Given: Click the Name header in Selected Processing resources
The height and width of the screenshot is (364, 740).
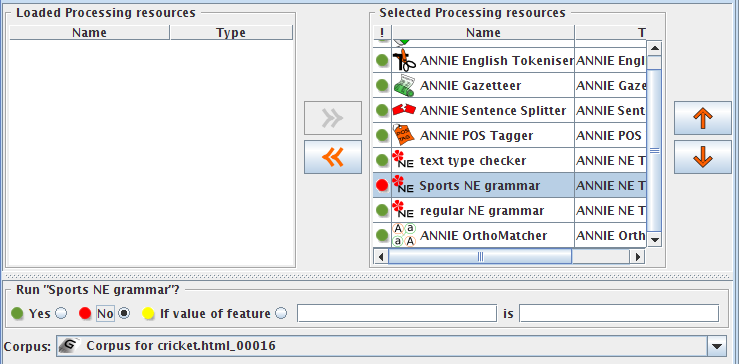Looking at the screenshot, I should coord(483,33).
